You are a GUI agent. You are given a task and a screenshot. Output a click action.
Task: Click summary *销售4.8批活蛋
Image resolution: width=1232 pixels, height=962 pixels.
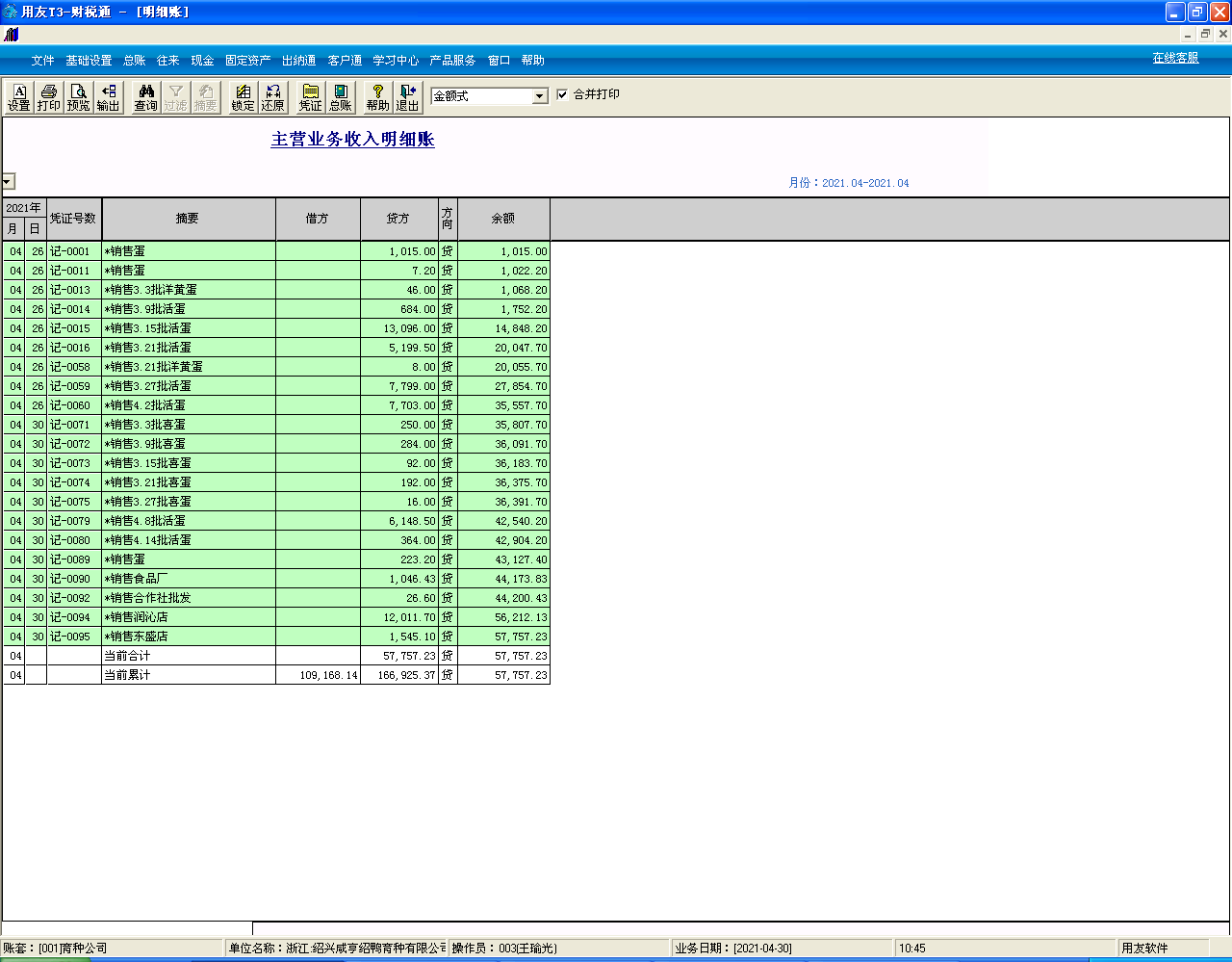point(188,521)
